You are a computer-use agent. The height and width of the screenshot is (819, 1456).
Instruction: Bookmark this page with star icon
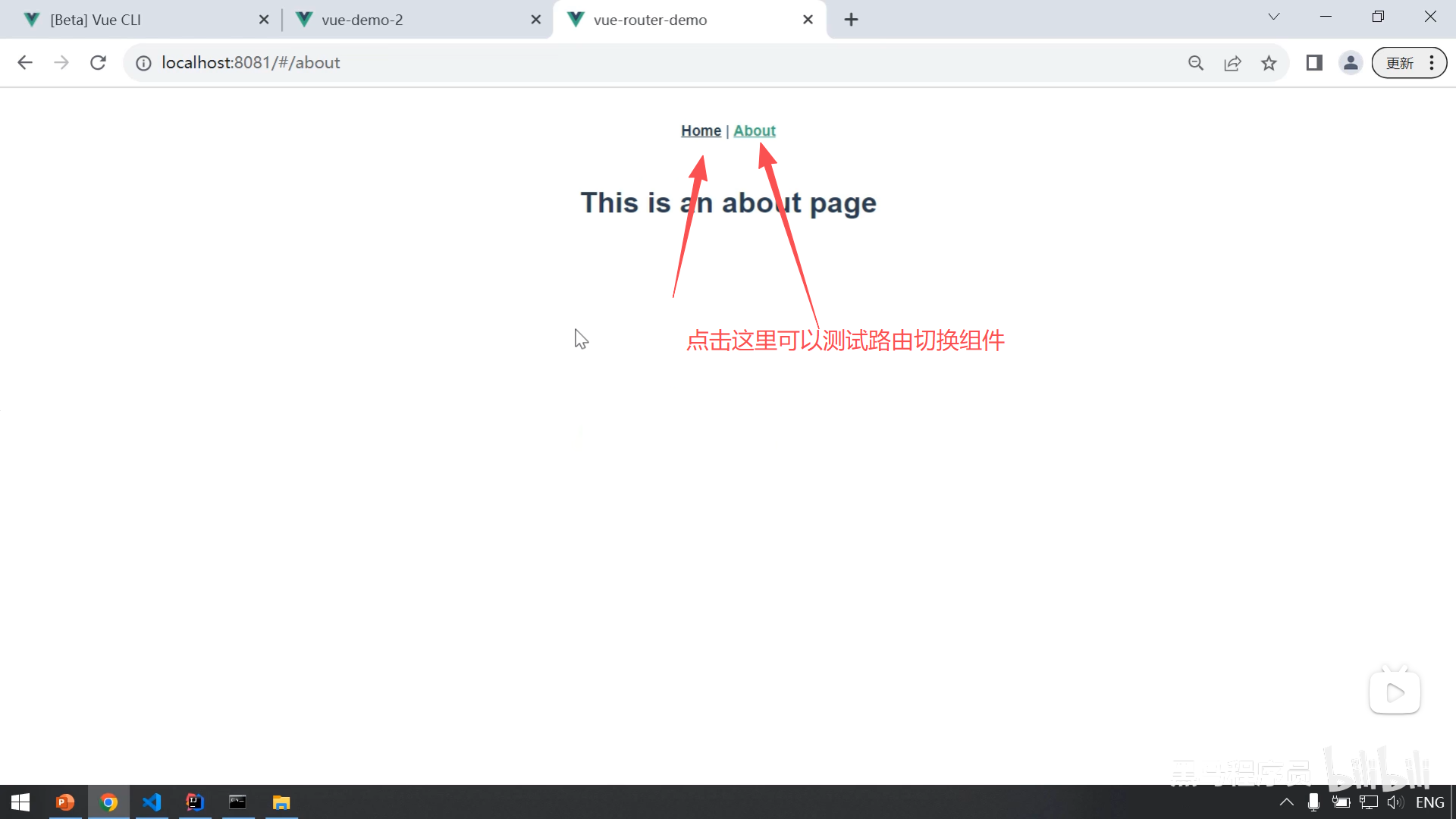(1269, 63)
